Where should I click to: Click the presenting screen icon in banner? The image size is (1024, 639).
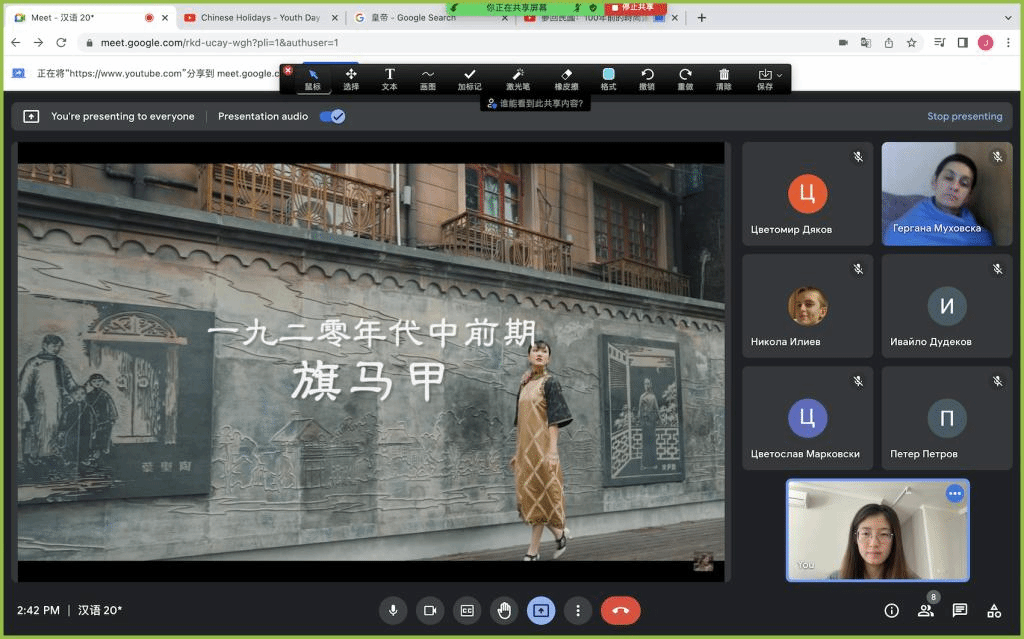[x=31, y=116]
